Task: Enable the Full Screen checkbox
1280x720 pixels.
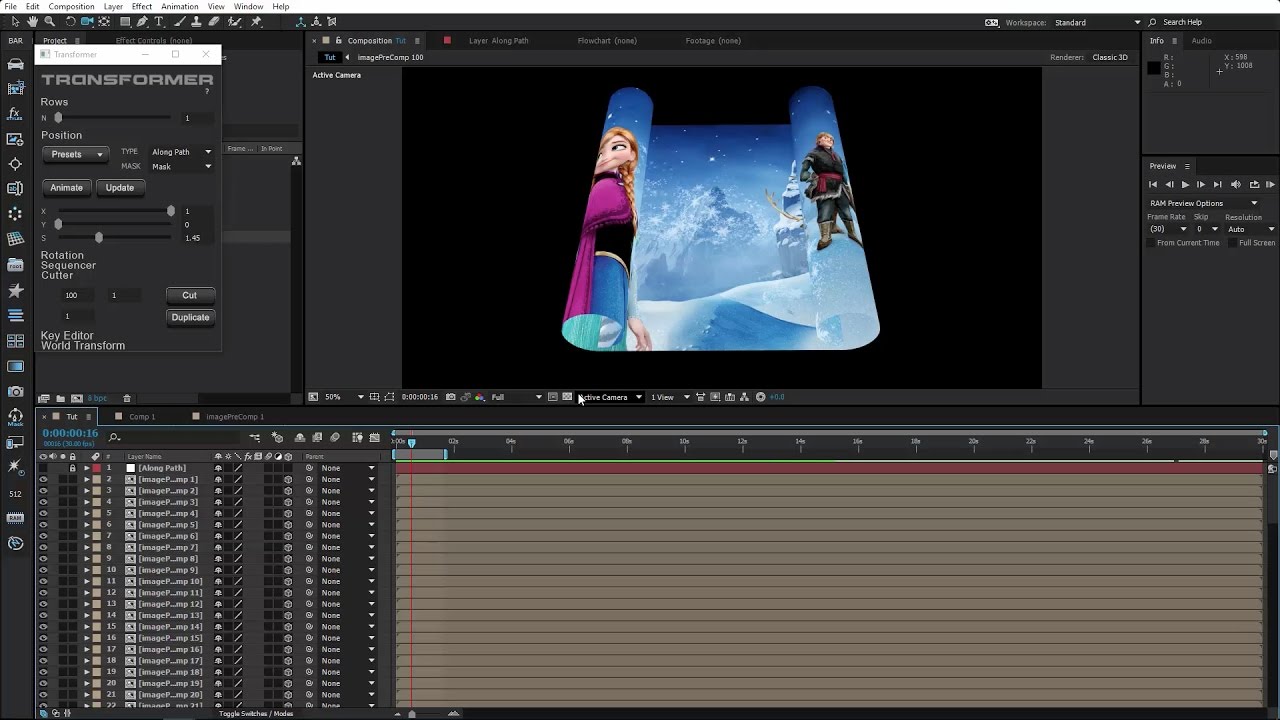Action: pos(1234,243)
